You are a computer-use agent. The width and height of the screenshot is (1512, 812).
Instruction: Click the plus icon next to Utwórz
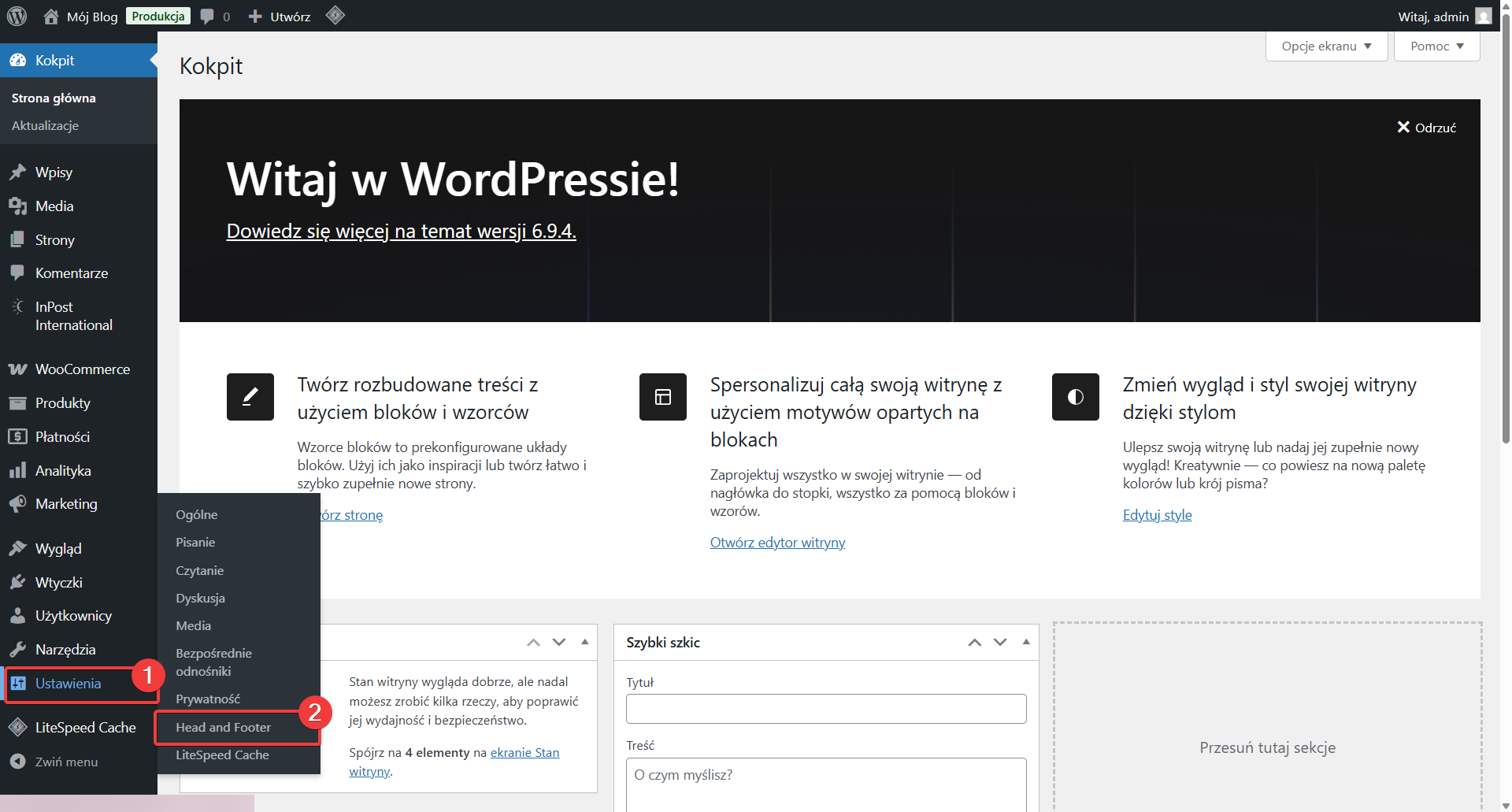[255, 17]
